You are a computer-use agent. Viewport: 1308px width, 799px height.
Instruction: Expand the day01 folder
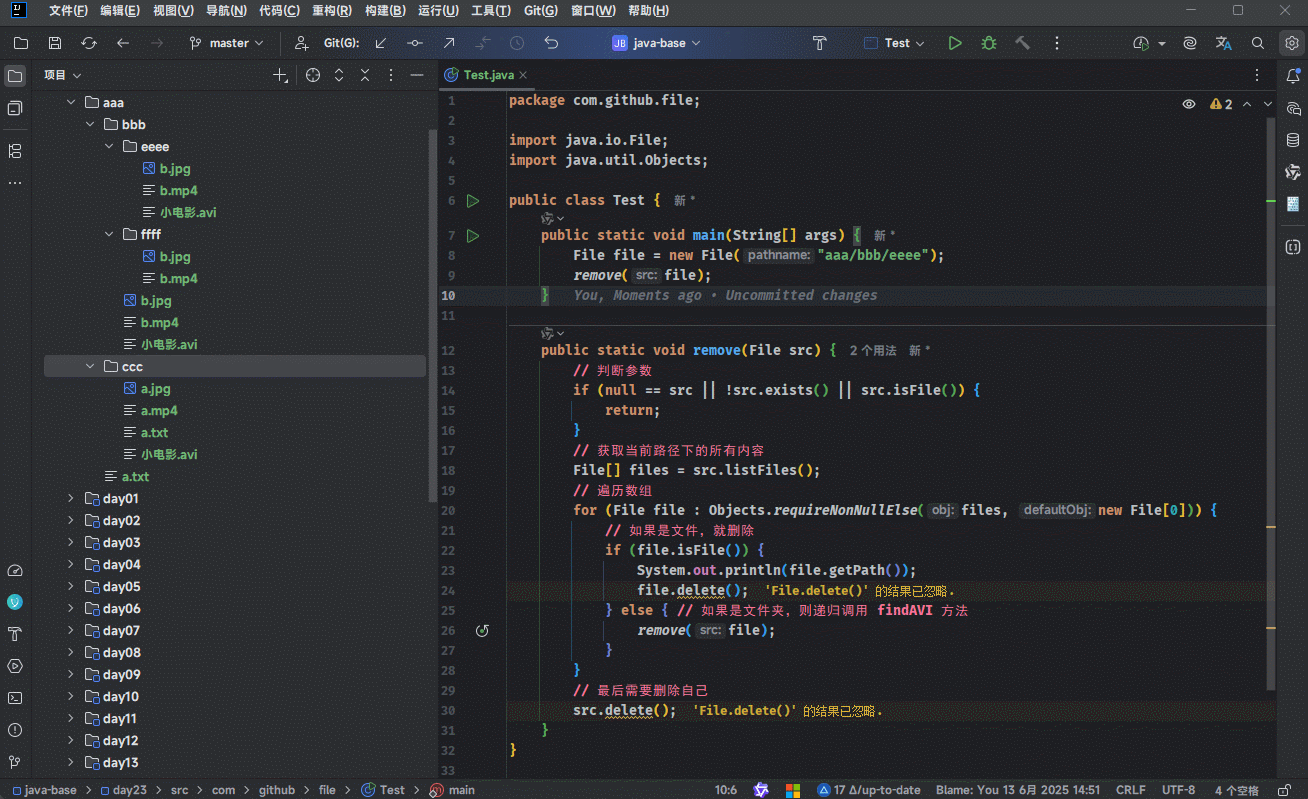(71, 498)
